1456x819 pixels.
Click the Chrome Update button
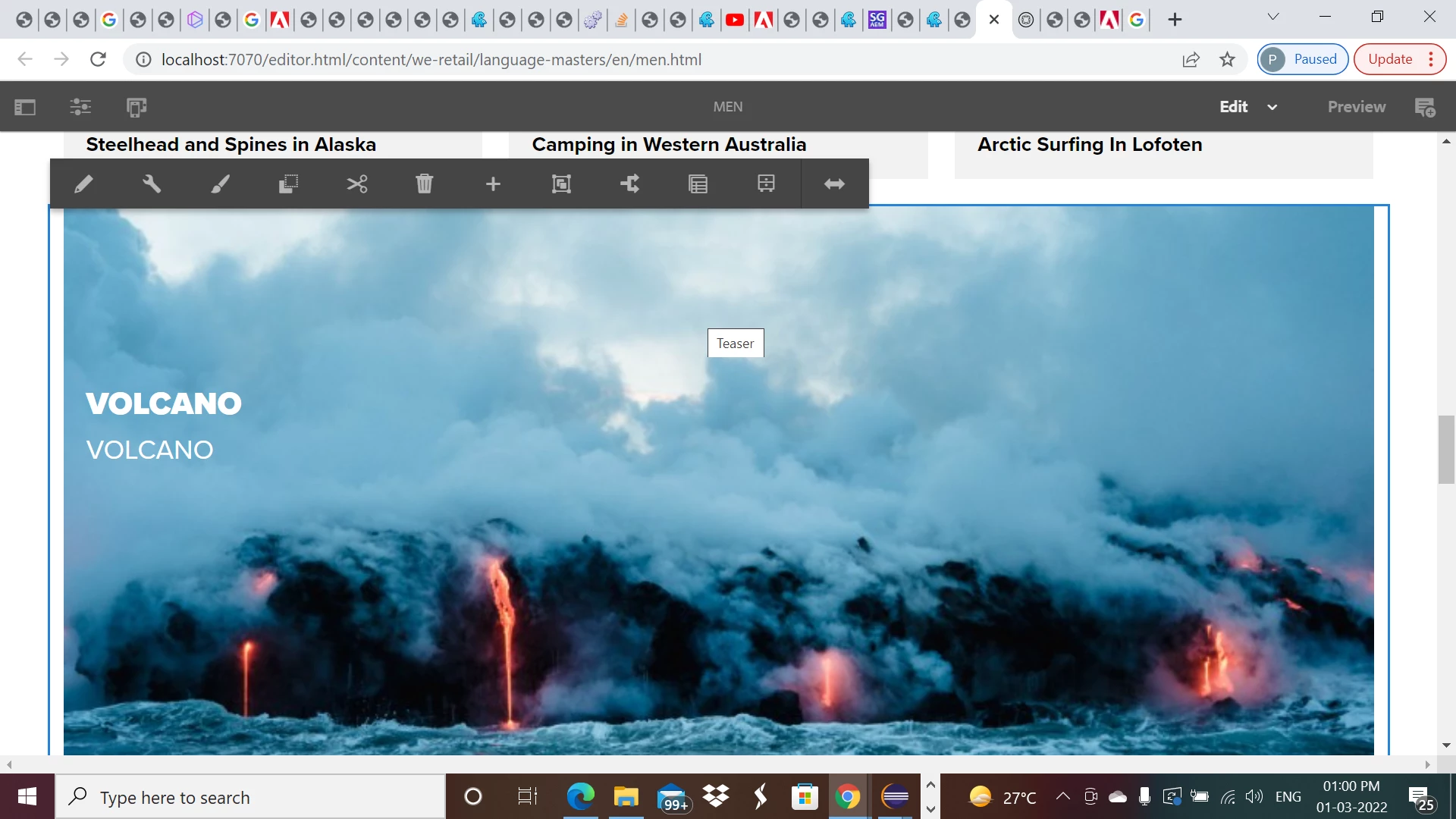[x=1390, y=59]
